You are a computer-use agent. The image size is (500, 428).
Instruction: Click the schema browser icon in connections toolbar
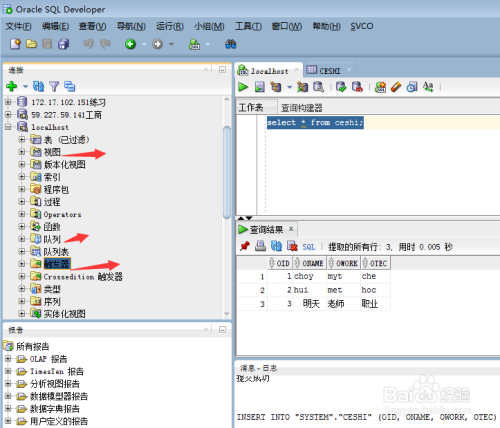(x=69, y=86)
